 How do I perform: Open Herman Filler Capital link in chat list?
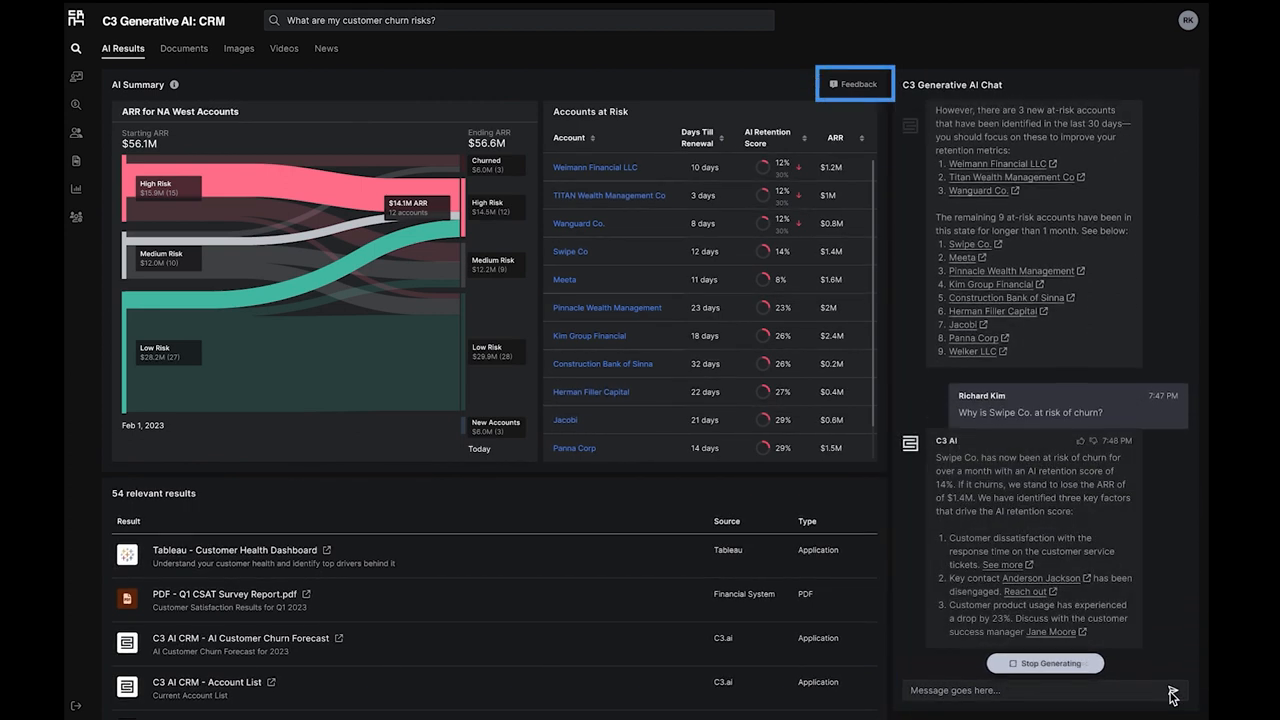coord(993,311)
